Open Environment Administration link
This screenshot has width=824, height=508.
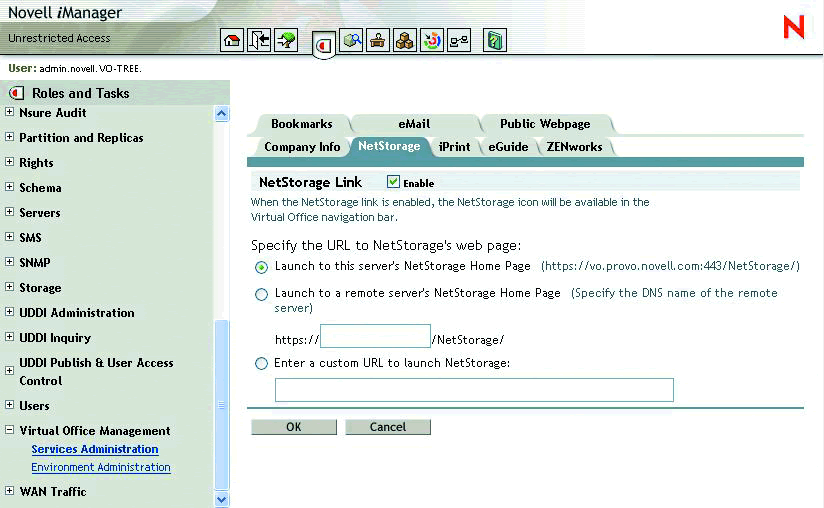101,467
